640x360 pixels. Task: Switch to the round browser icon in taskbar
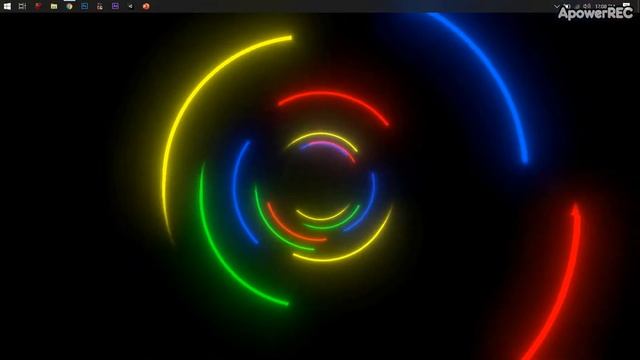pyautogui.click(x=69, y=6)
